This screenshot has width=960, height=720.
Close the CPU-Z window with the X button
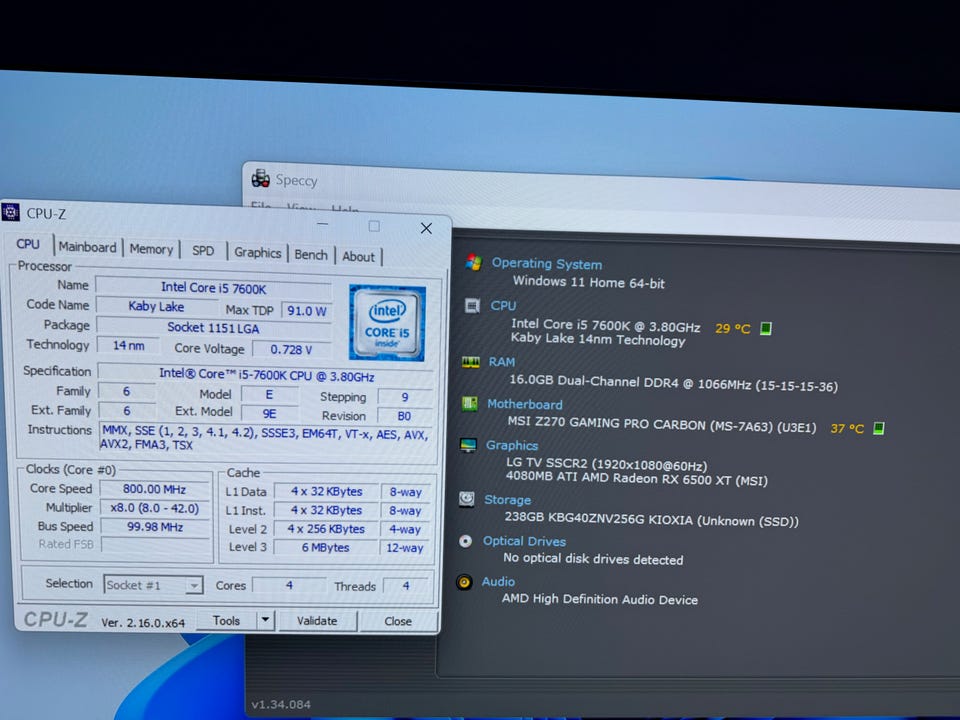[426, 228]
